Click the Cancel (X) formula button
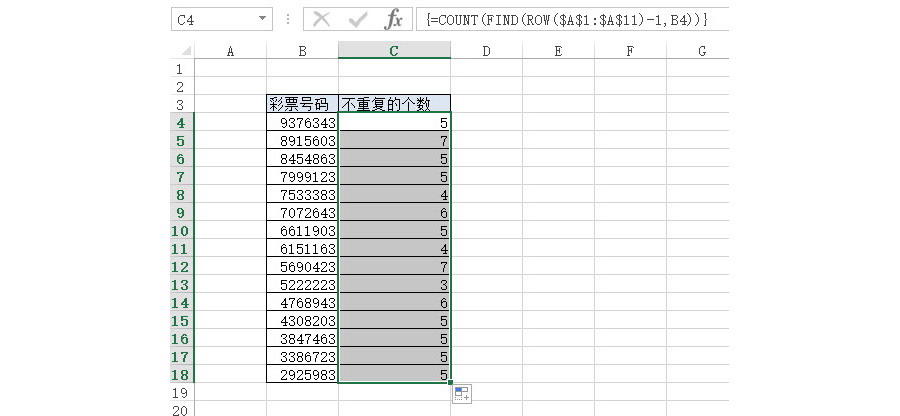The height and width of the screenshot is (416, 900). [x=321, y=20]
